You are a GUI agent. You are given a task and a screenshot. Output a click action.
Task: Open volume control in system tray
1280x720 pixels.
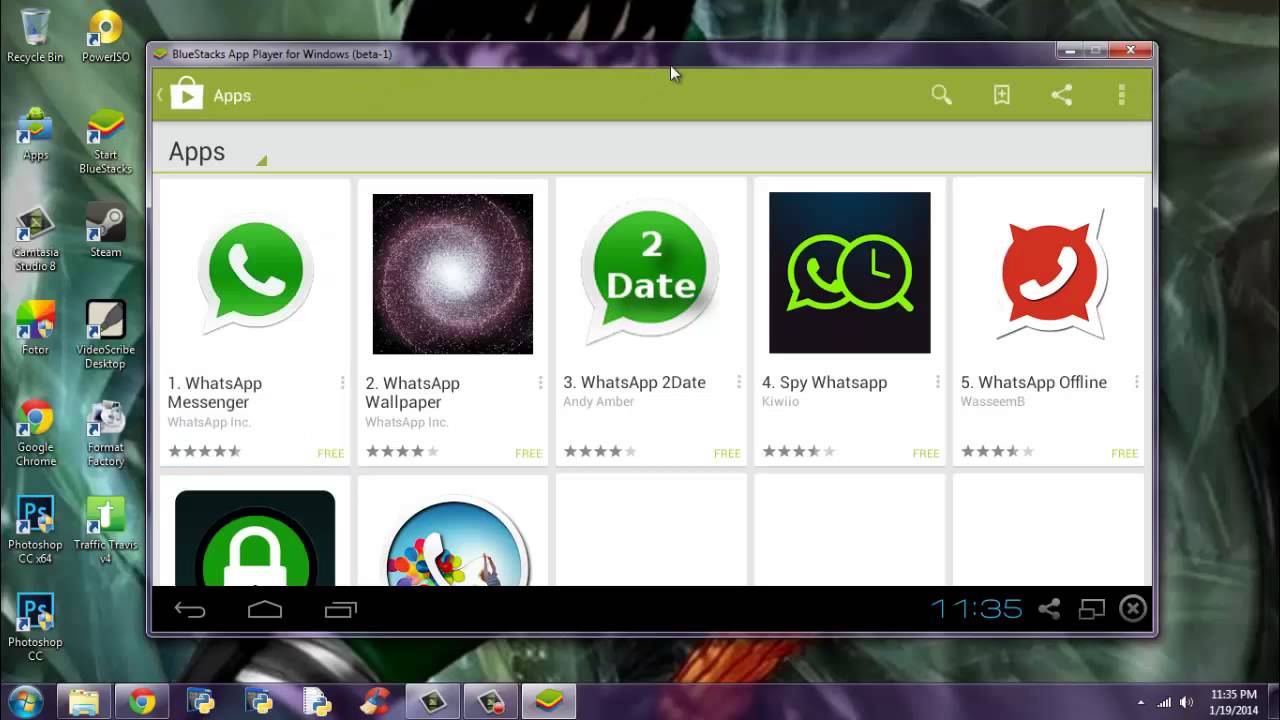point(1187,702)
